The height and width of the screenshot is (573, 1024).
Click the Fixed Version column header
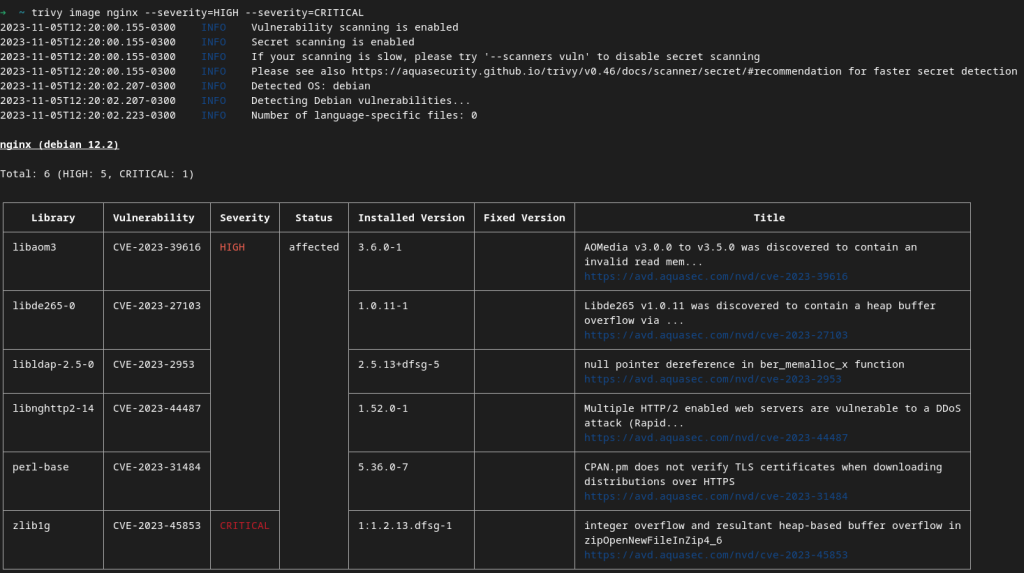[524, 218]
